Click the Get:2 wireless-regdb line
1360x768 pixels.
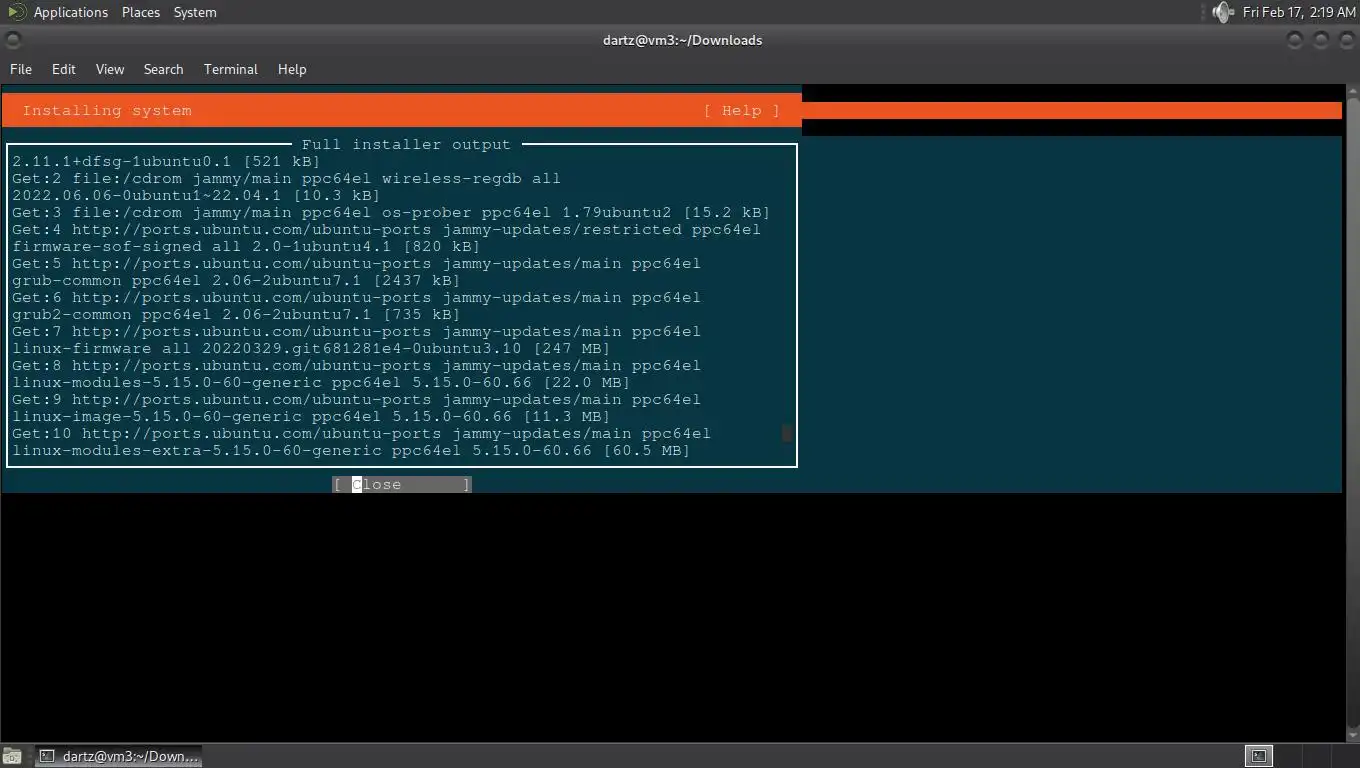pos(286,178)
